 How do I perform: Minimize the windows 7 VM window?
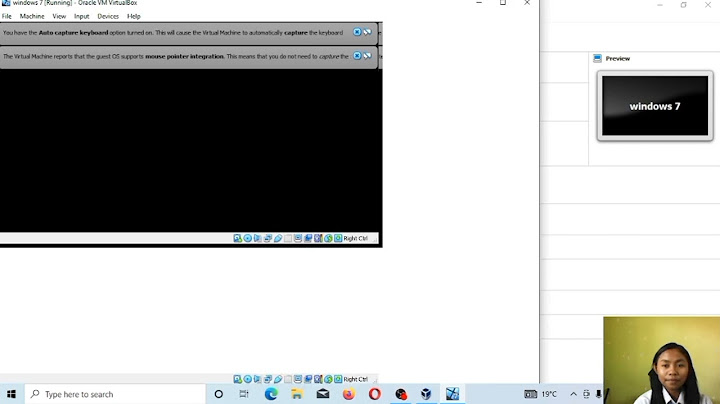(x=479, y=3)
